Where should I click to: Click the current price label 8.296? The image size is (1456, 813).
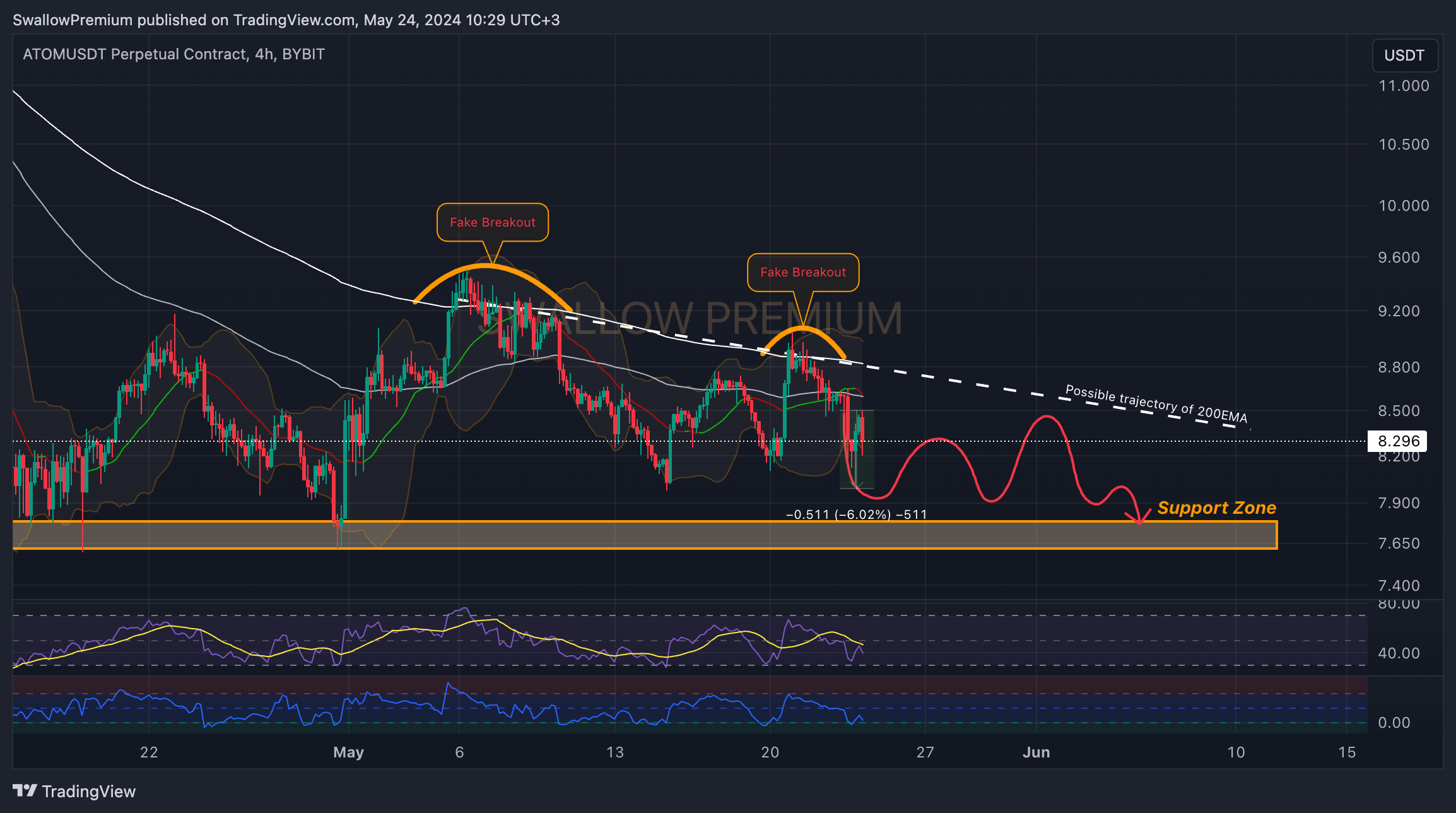pos(1398,441)
